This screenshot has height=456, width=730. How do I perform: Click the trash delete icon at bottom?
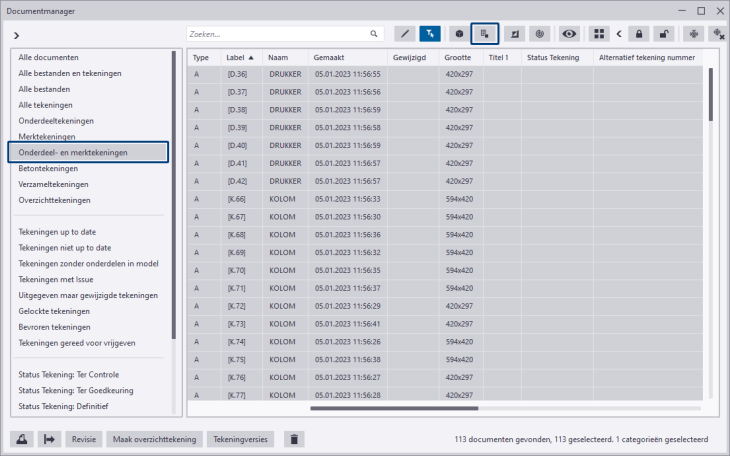click(293, 439)
